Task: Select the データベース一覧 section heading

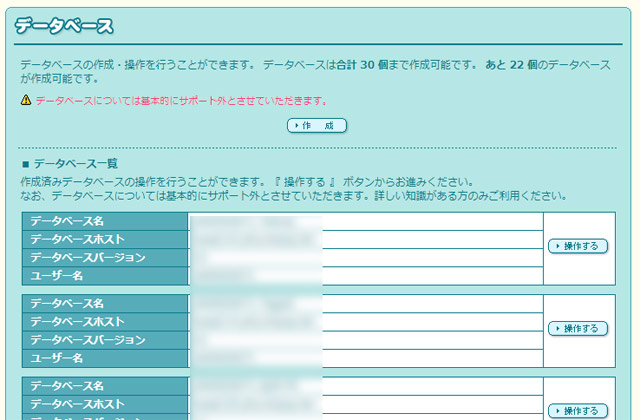Action: point(76,163)
